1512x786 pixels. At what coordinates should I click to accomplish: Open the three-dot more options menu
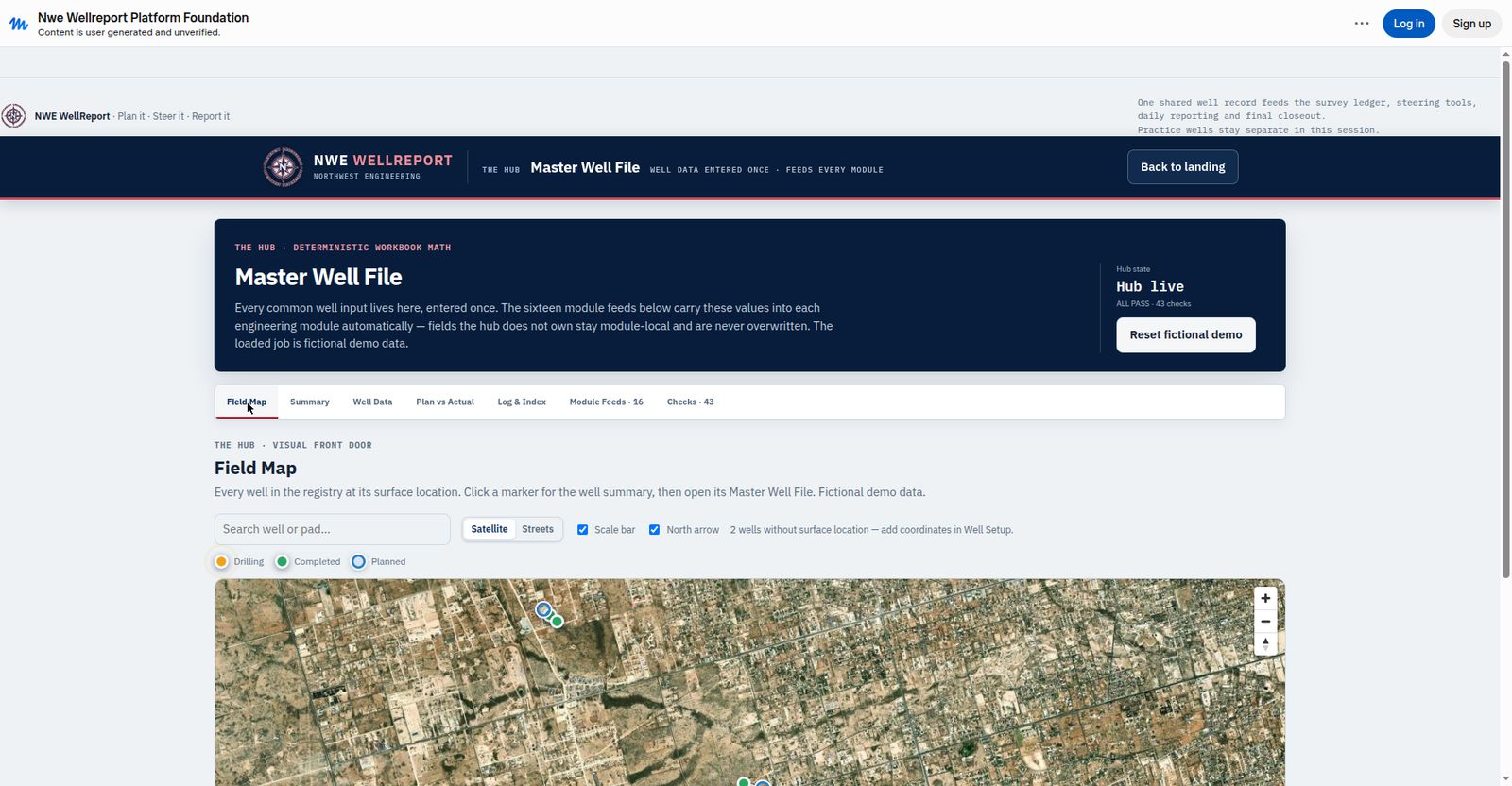1362,24
